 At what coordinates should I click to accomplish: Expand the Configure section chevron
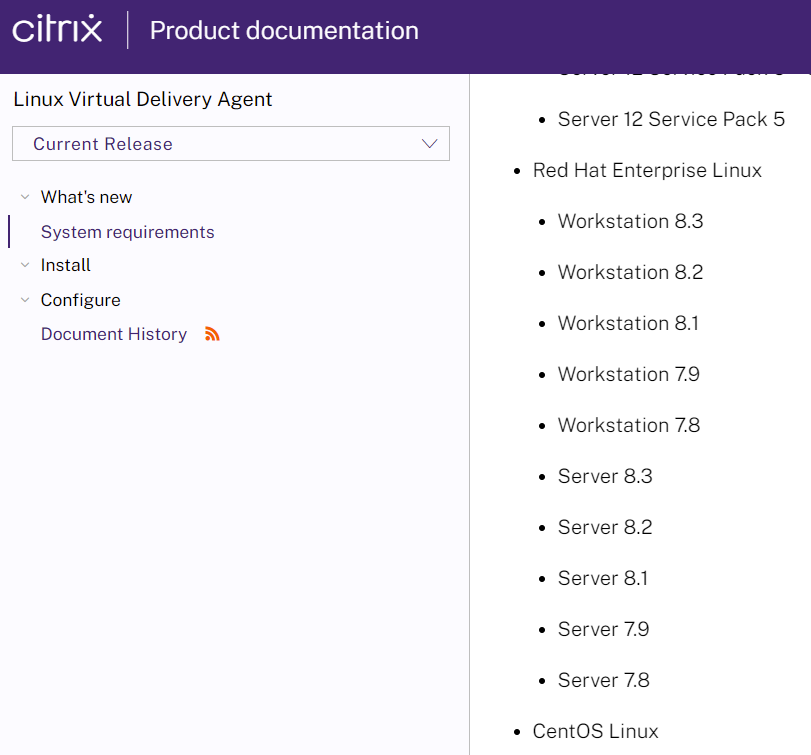click(x=25, y=300)
